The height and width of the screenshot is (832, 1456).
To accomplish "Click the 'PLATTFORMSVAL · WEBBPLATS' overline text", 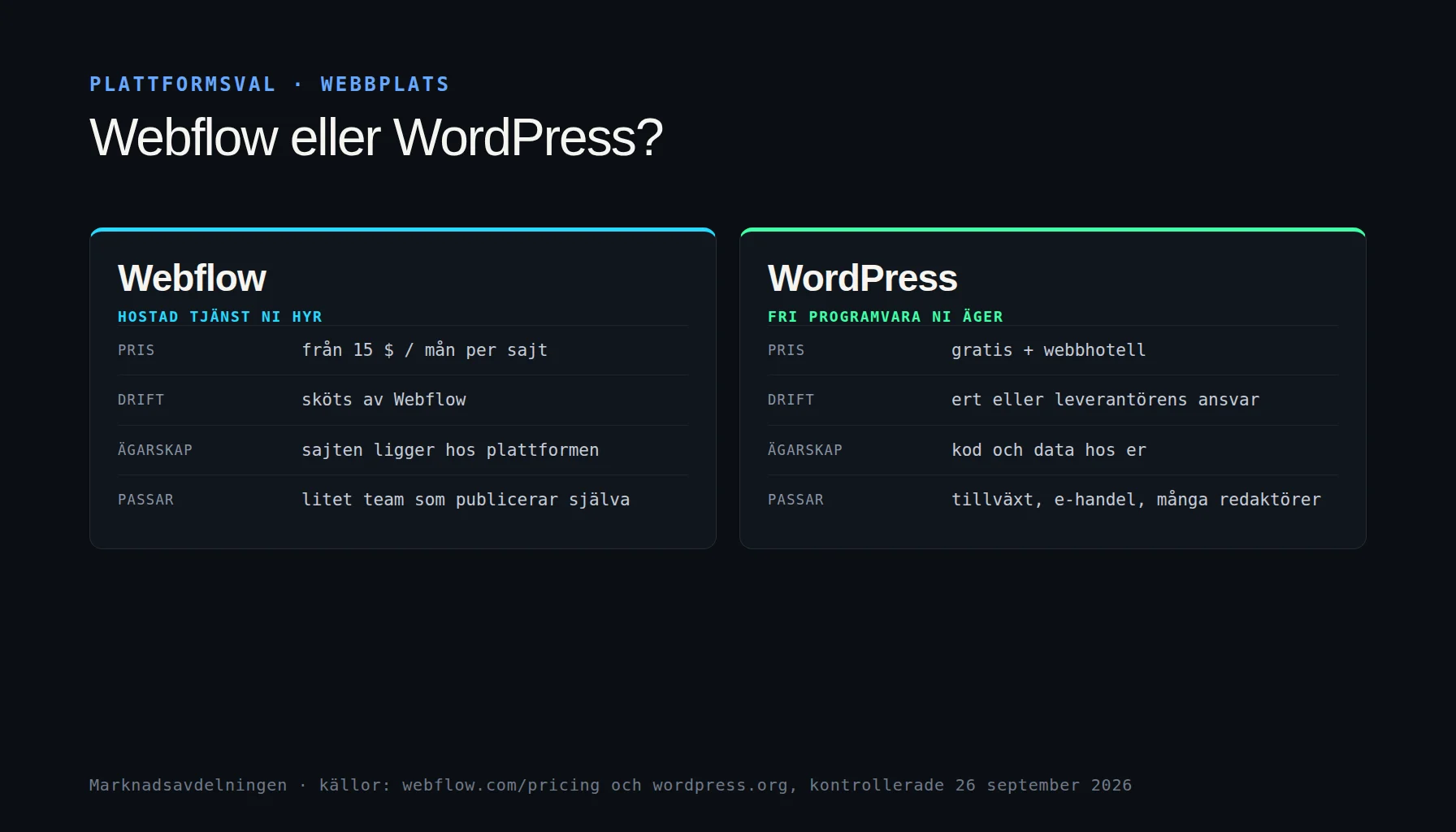I will (269, 84).
